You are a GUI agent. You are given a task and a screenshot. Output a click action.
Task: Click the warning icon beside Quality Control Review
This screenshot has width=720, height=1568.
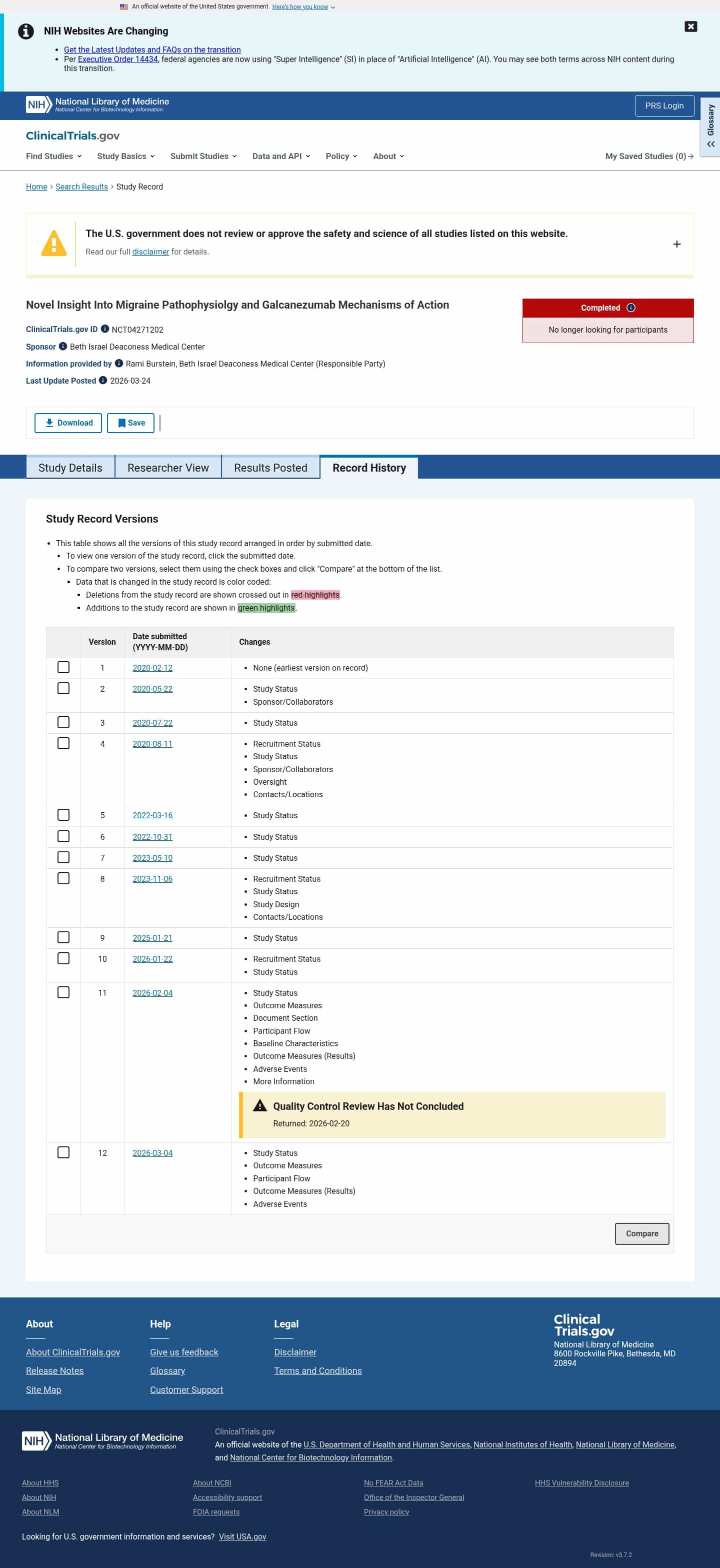click(260, 1105)
